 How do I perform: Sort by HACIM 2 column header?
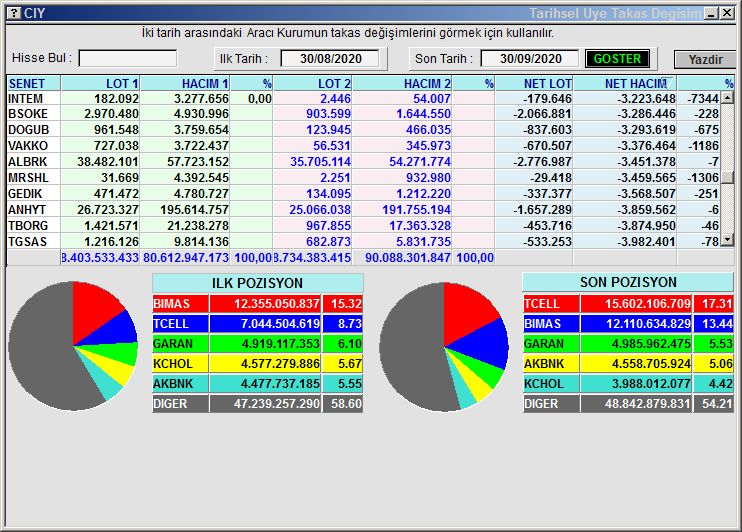click(x=402, y=83)
